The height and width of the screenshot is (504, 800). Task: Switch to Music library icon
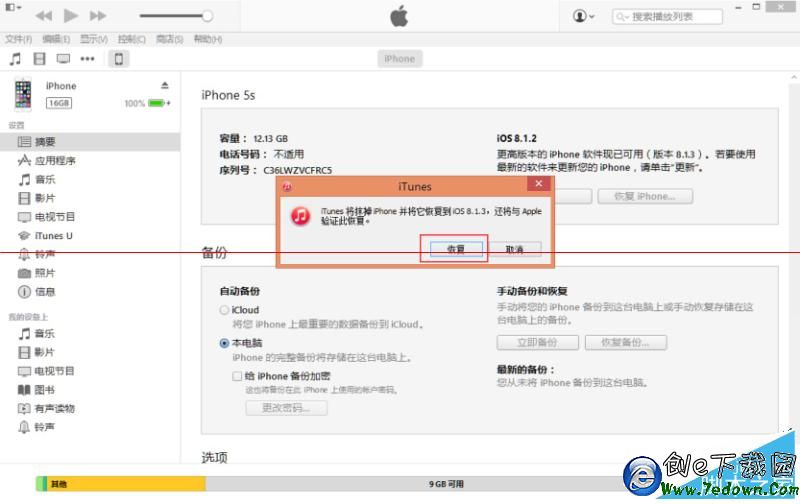pyautogui.click(x=15, y=59)
